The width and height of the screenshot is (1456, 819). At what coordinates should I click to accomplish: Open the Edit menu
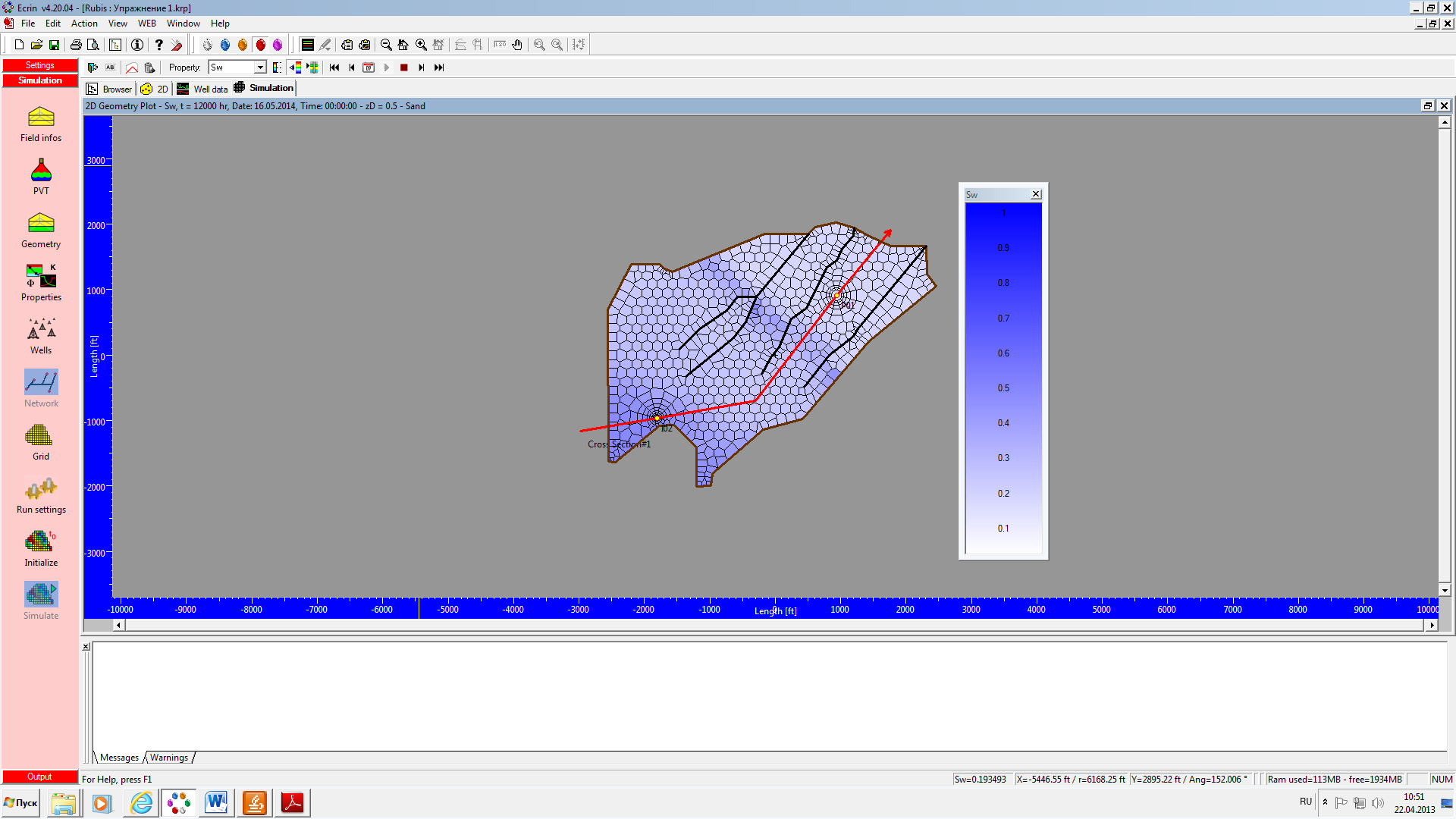pos(52,24)
